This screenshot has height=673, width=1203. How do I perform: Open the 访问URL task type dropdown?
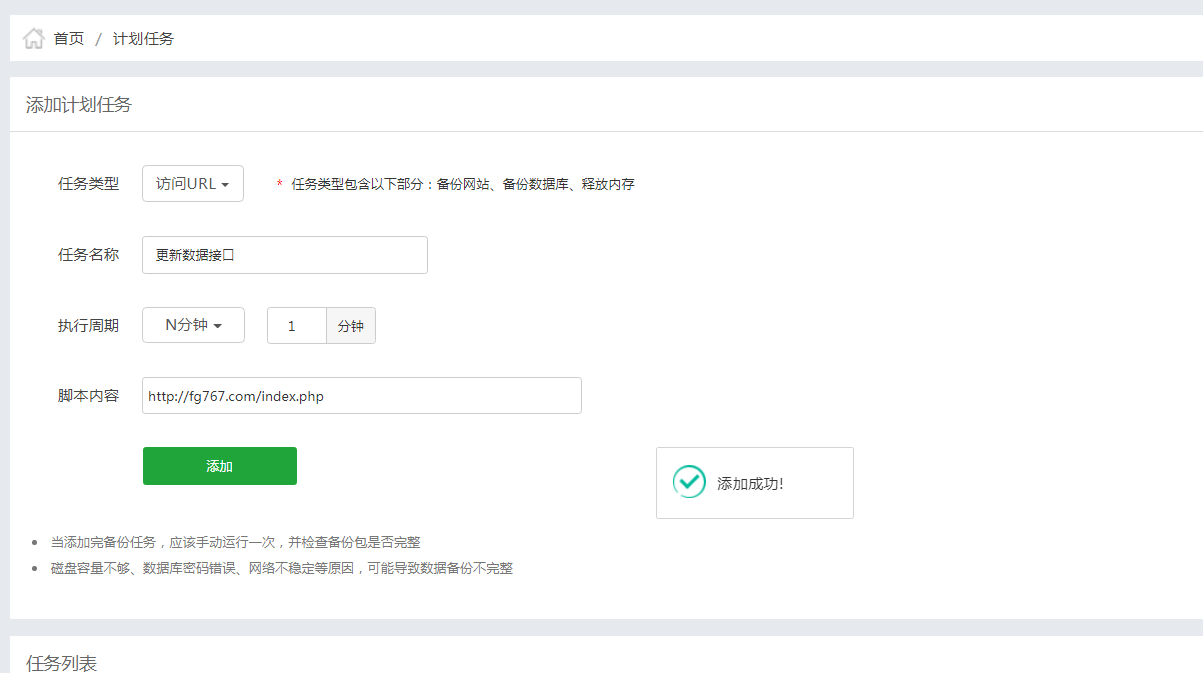click(193, 184)
